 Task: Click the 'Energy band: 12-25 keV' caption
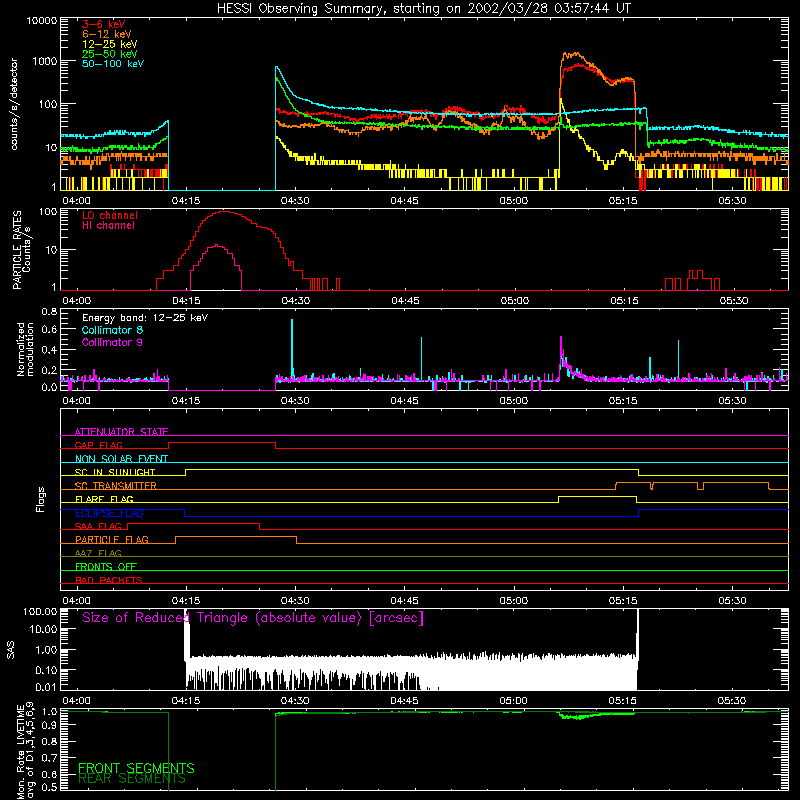tap(145, 318)
